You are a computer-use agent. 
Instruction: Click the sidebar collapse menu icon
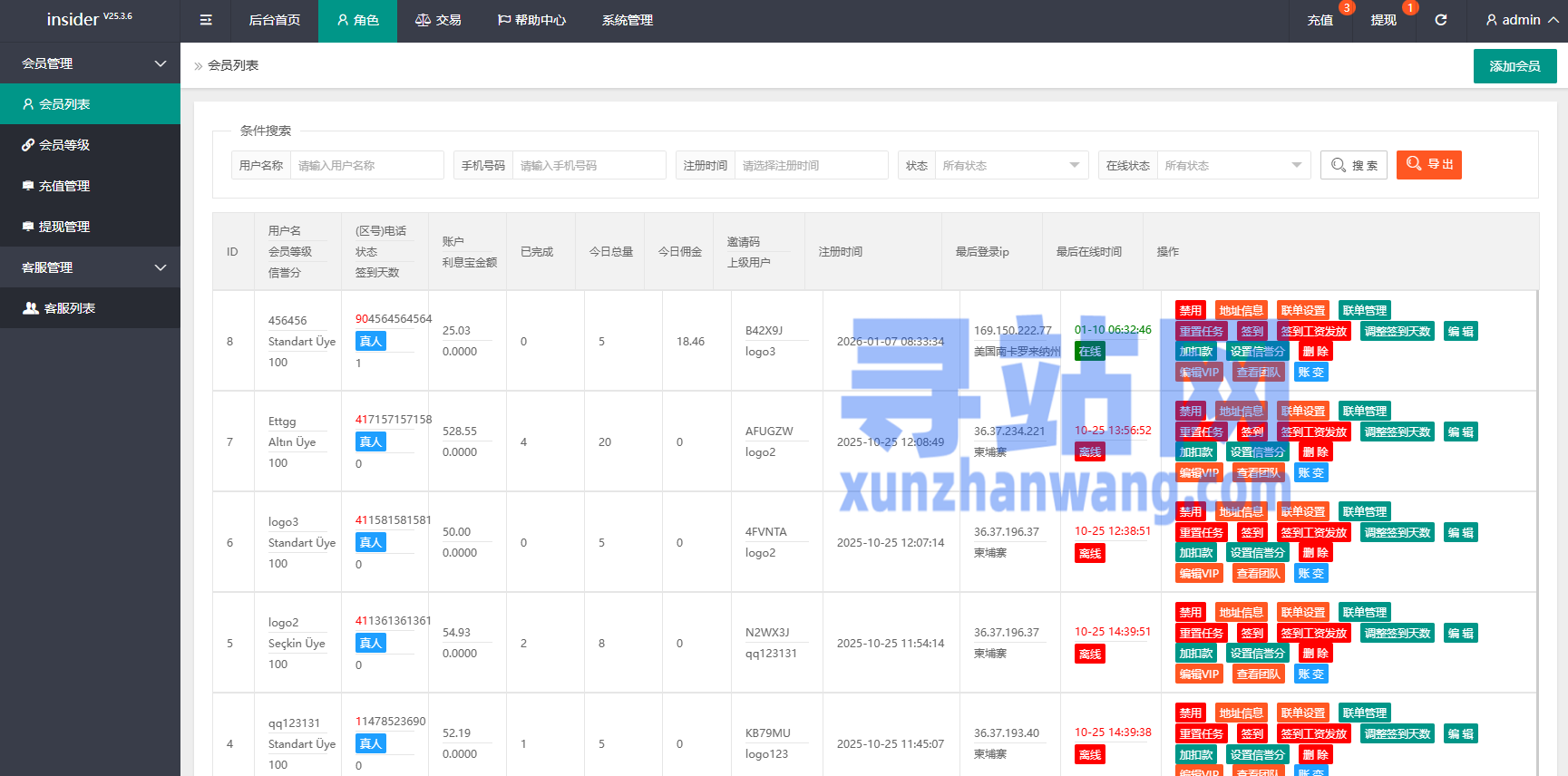click(x=206, y=20)
